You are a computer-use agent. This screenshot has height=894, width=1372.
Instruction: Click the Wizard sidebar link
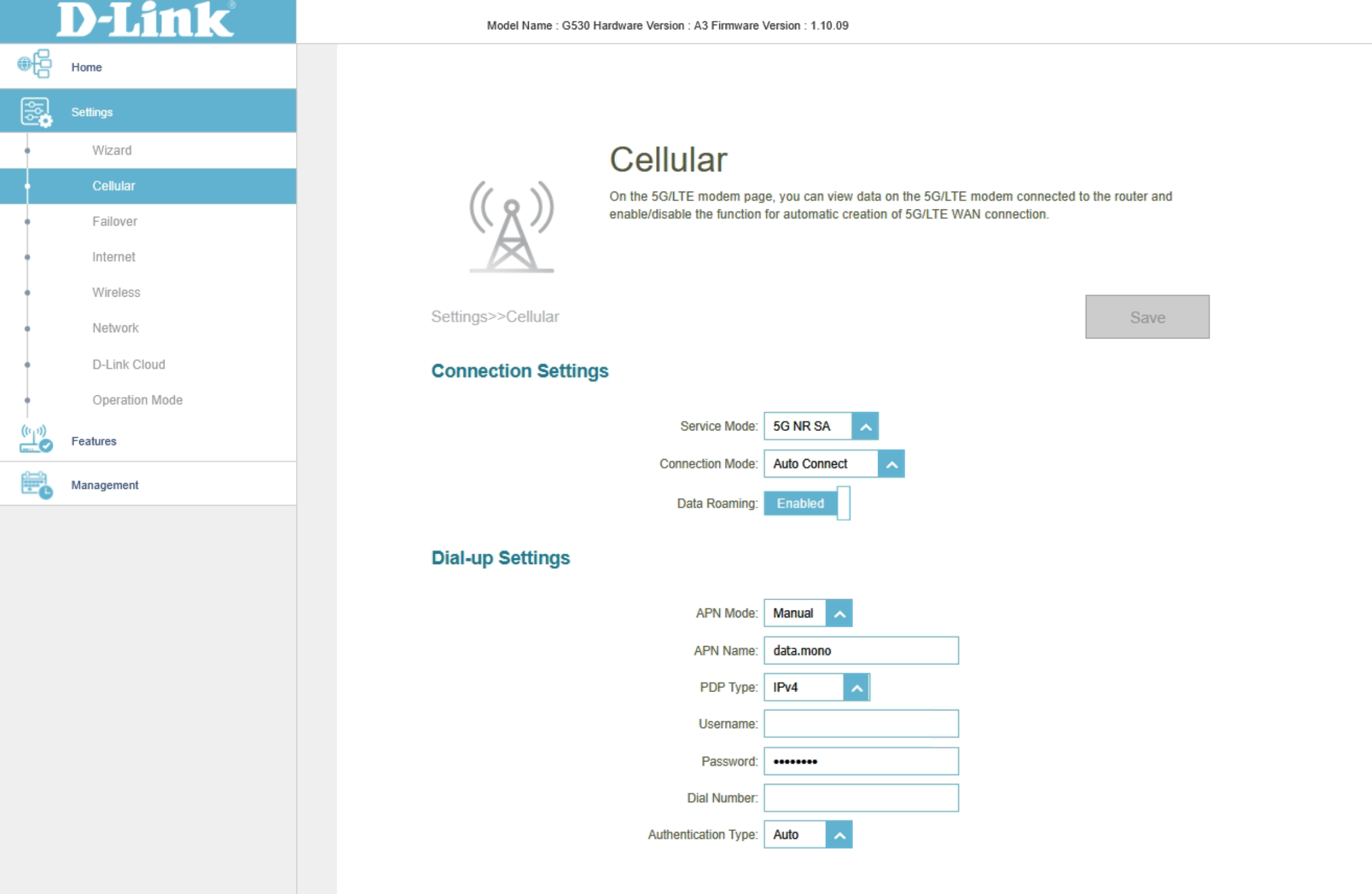(112, 150)
